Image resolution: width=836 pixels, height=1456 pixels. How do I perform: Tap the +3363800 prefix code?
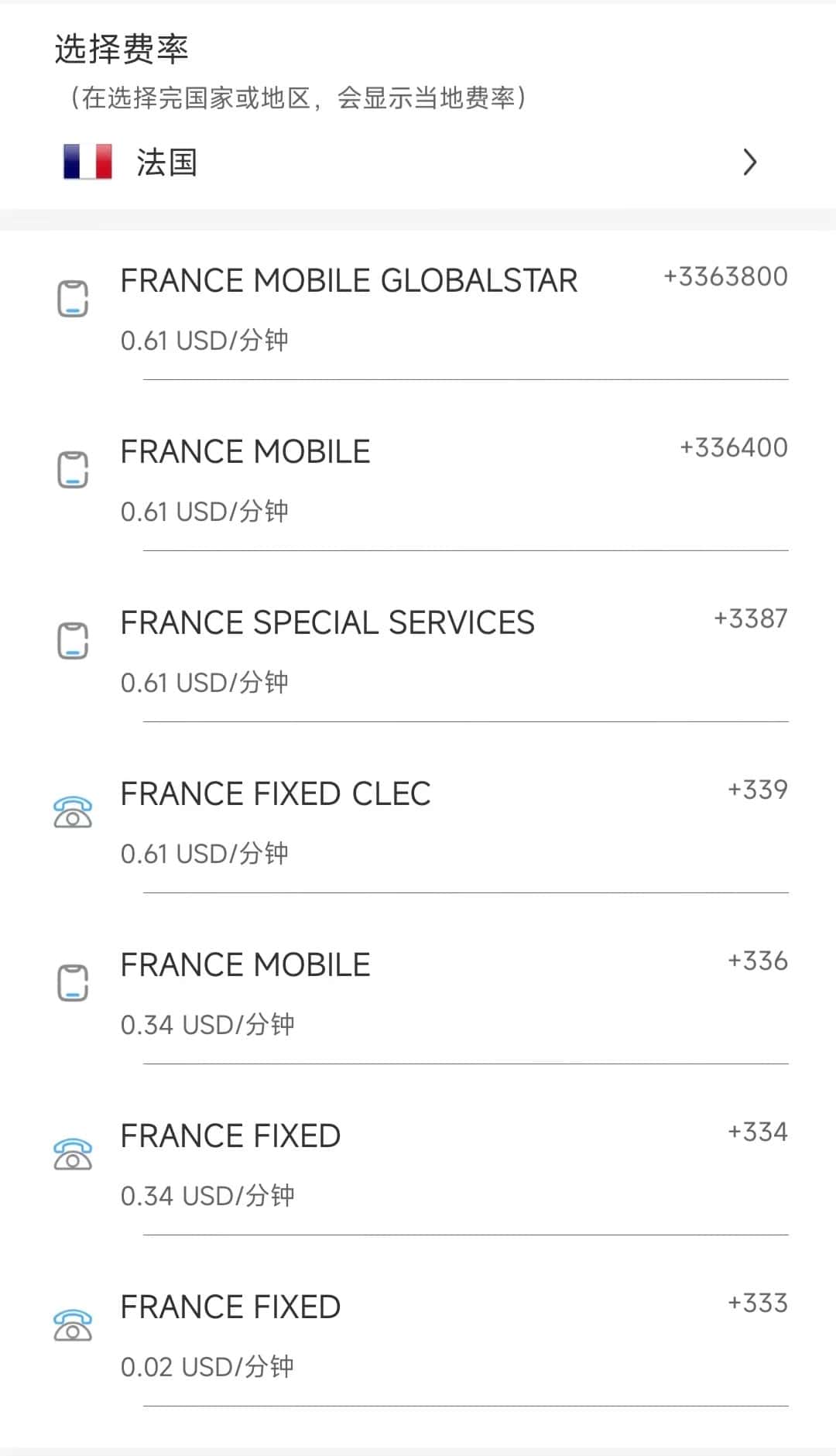click(x=725, y=276)
